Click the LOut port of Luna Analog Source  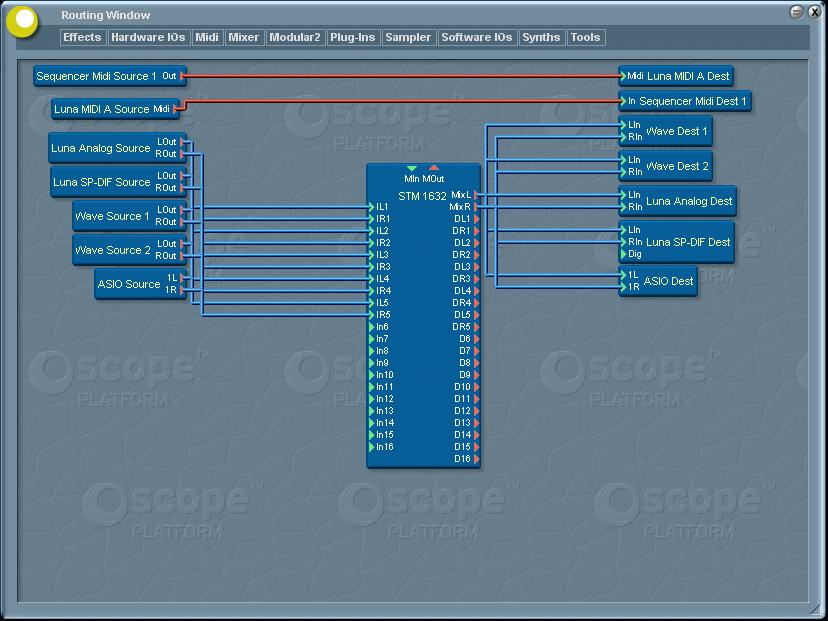pos(182,142)
